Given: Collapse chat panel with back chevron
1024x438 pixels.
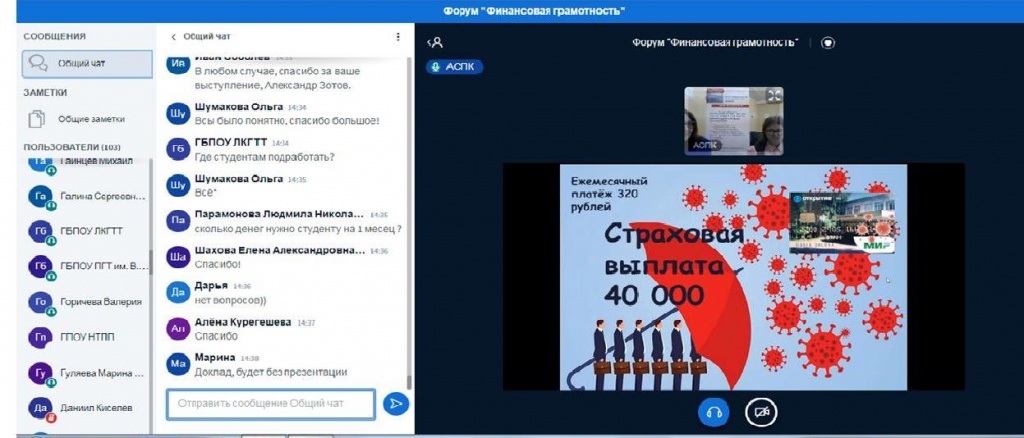Looking at the screenshot, I should (x=174, y=37).
